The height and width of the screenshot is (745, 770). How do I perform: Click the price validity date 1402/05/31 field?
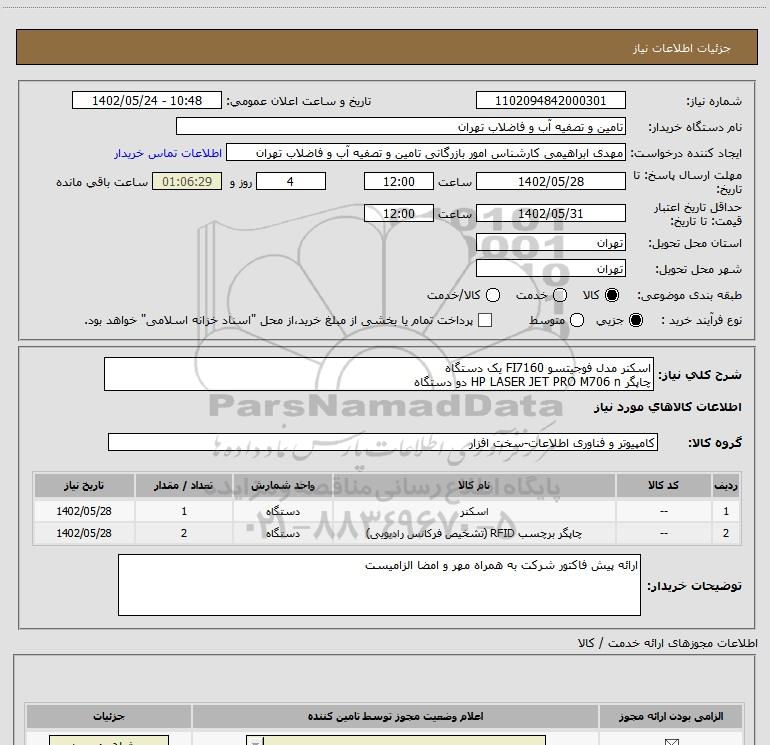pos(550,213)
